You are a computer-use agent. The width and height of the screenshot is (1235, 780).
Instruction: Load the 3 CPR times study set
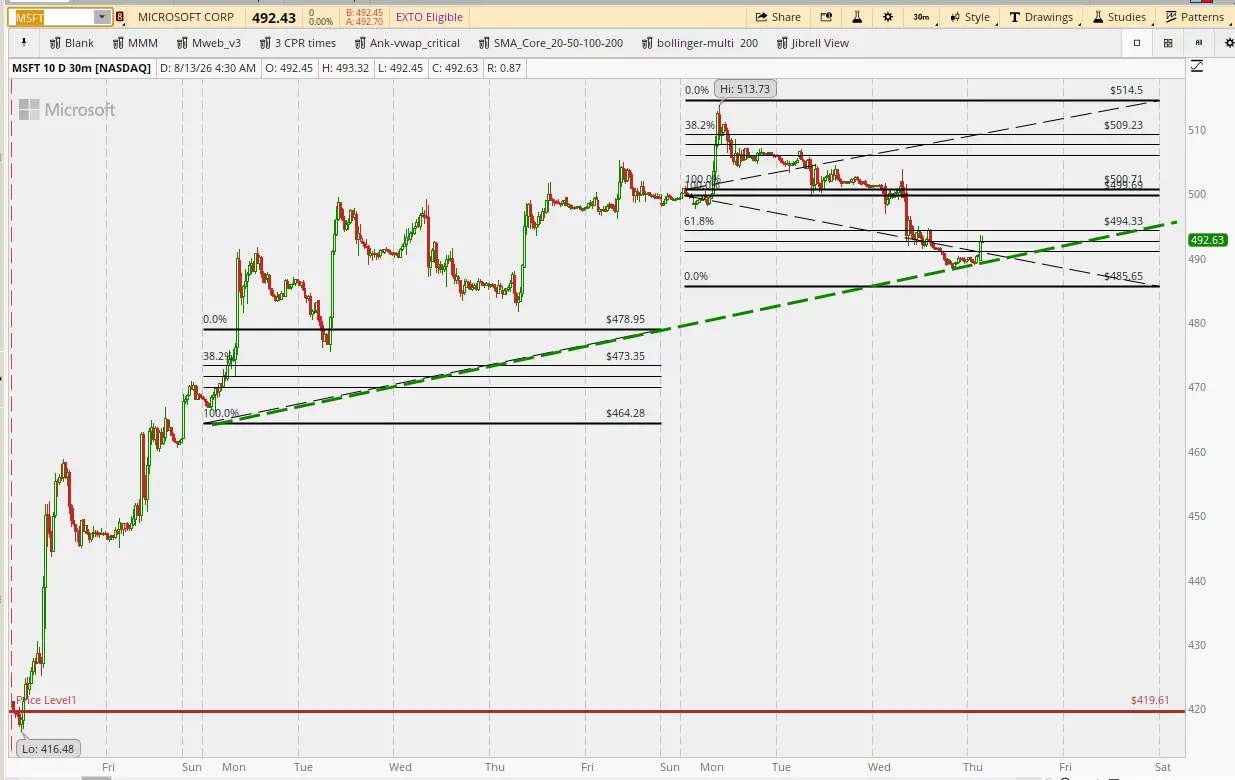(297, 43)
